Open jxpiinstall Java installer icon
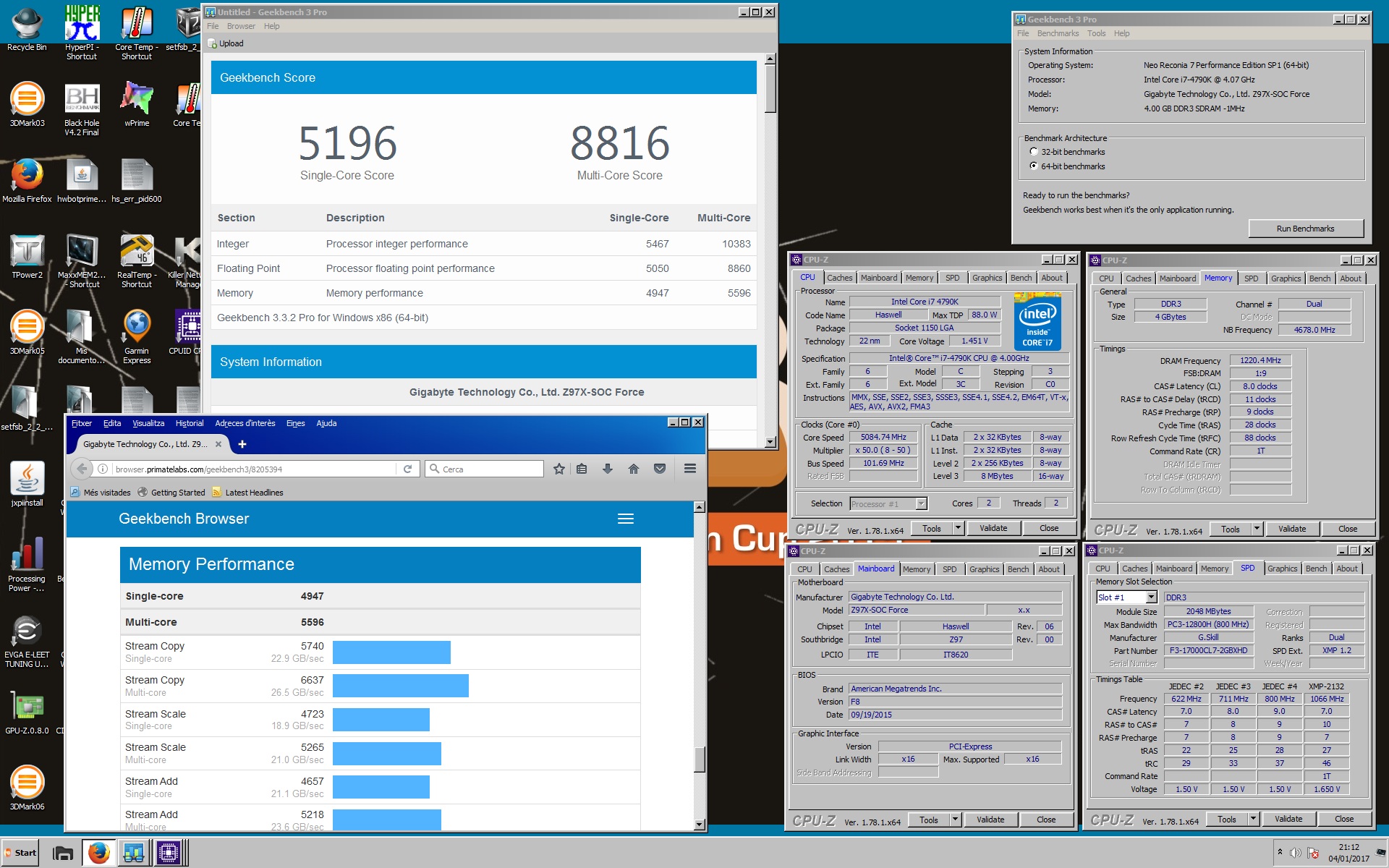The width and height of the screenshot is (1389, 868). [x=27, y=485]
